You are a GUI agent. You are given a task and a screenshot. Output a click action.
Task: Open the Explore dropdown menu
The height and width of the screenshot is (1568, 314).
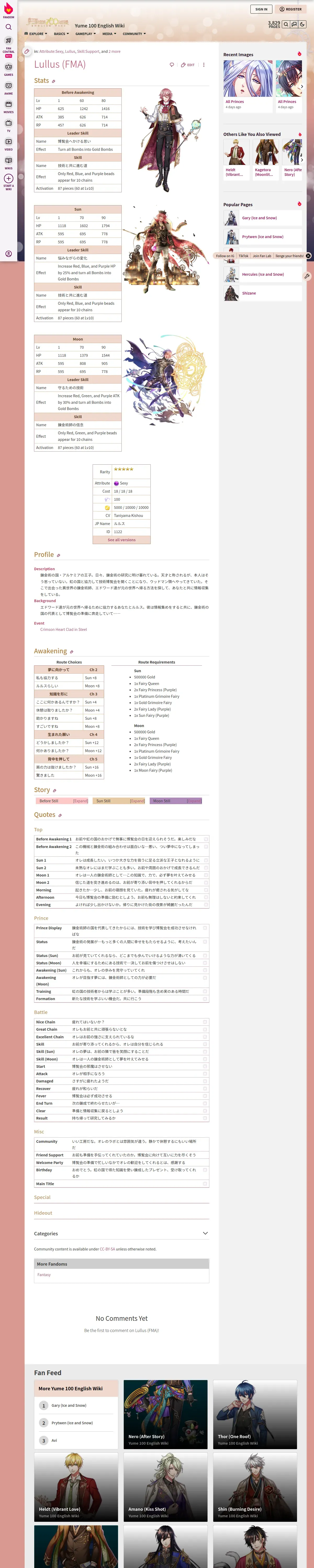click(x=35, y=34)
